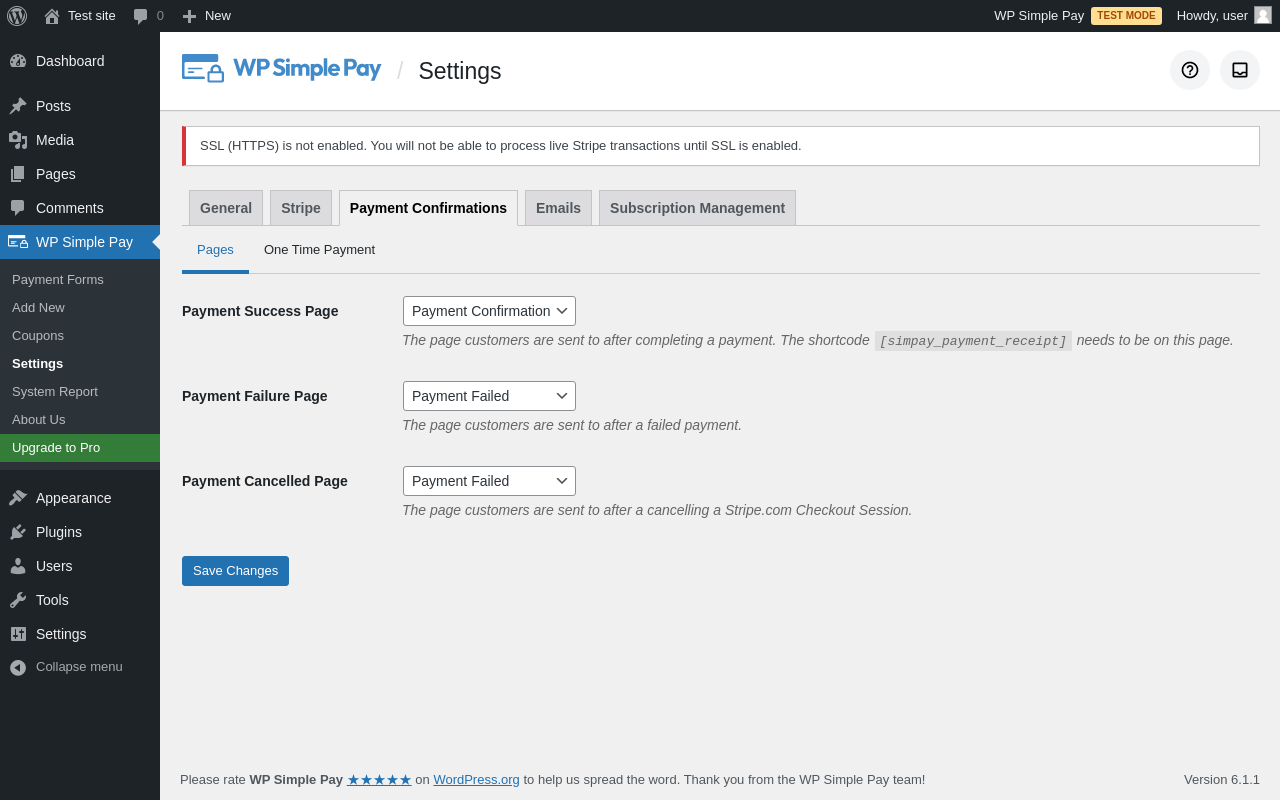Follow the WordPress.org link in footer
The width and height of the screenshot is (1280, 800).
tap(476, 780)
